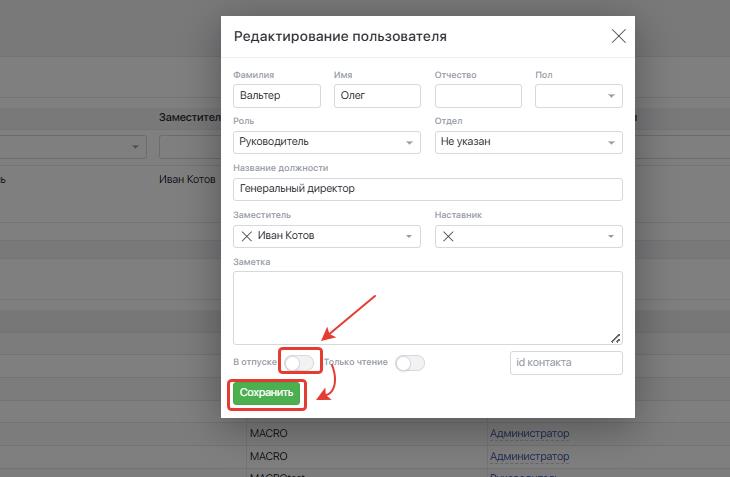Open the Отдел dropdown showing Не указан
This screenshot has height=477, width=730.
610,143
